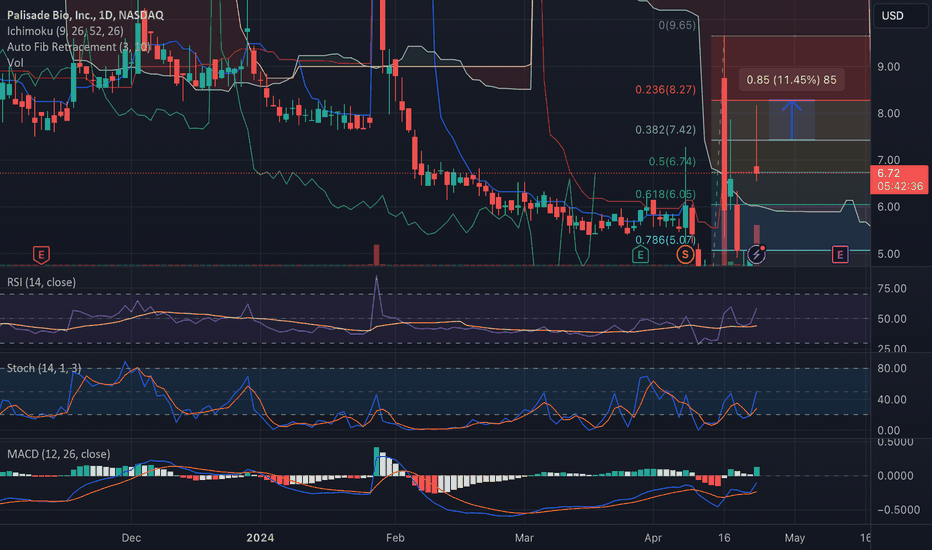The height and width of the screenshot is (550, 932).
Task: Click the Palisade Bio, Inc. symbol title
Action: click(x=85, y=15)
